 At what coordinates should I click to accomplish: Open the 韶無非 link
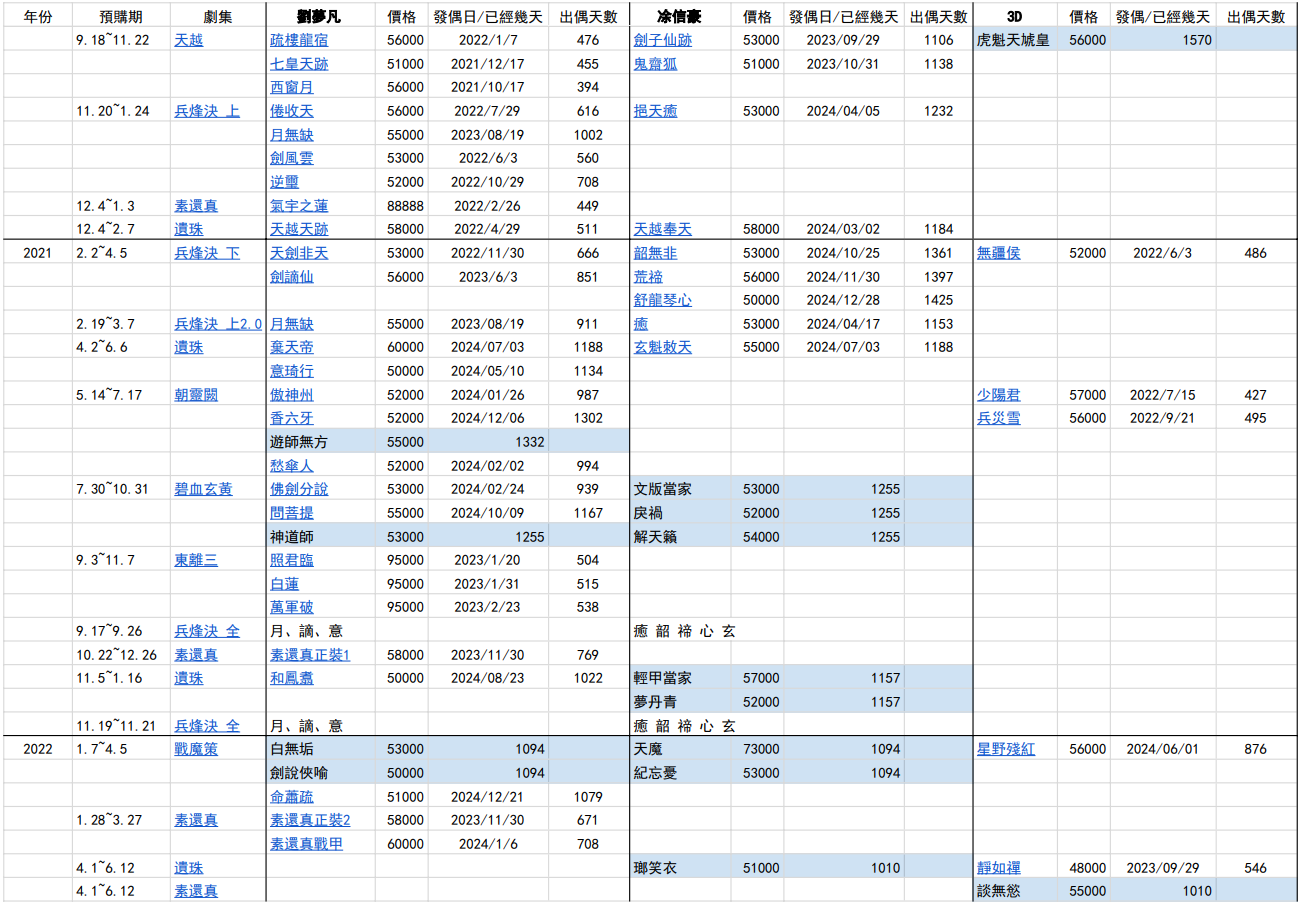pos(656,253)
